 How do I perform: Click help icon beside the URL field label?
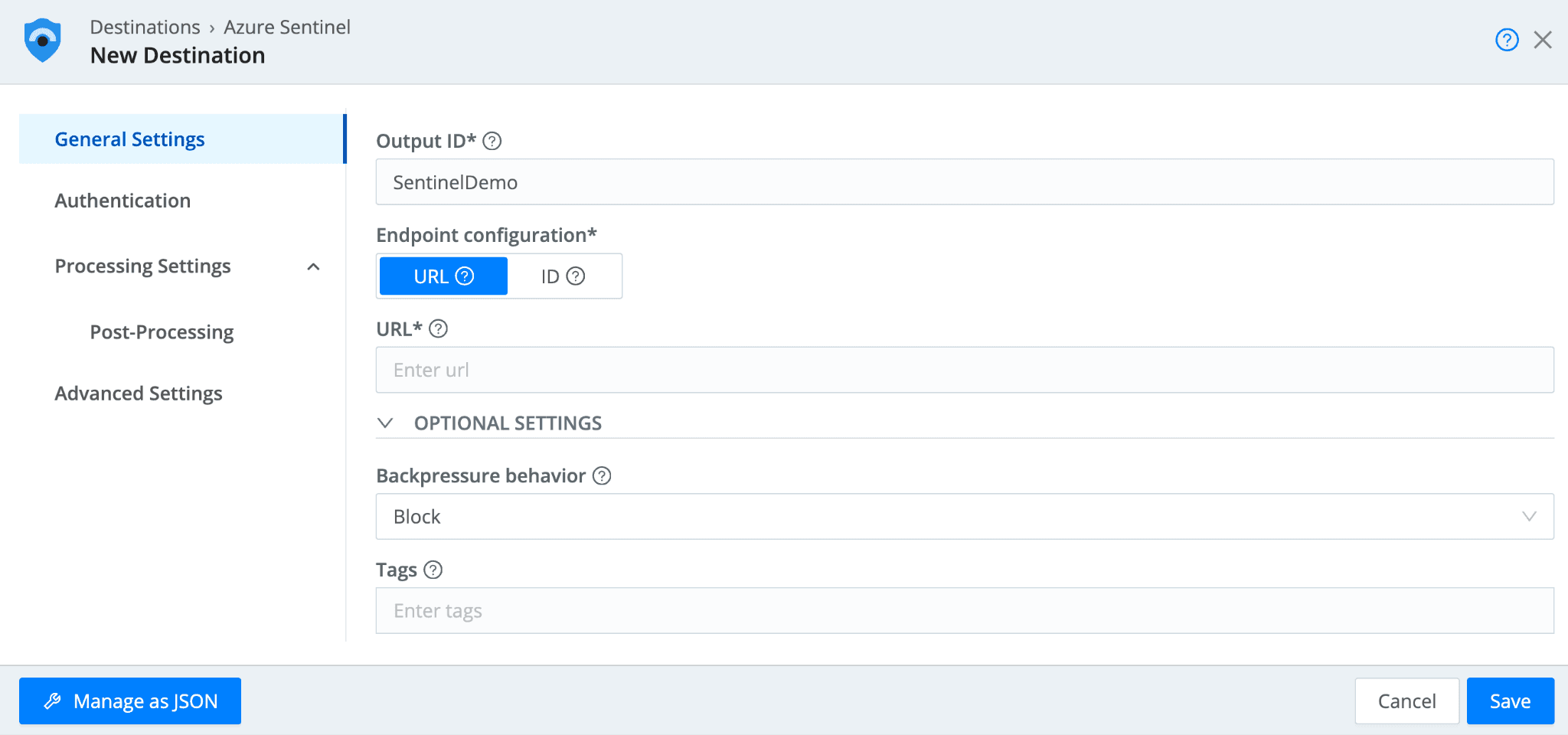[438, 329]
